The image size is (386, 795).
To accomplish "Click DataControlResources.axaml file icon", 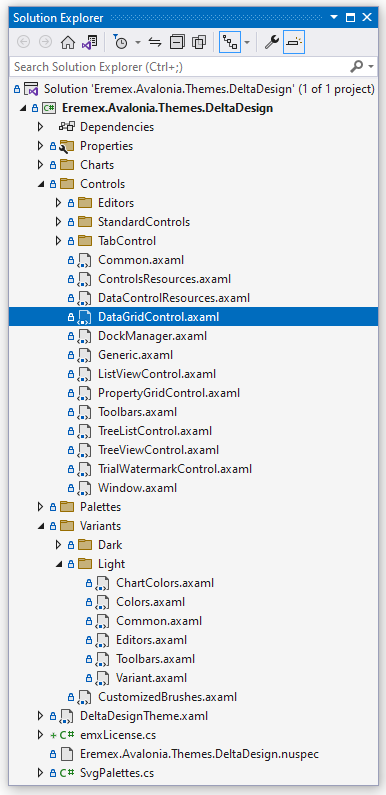I will pyautogui.click(x=85, y=299).
